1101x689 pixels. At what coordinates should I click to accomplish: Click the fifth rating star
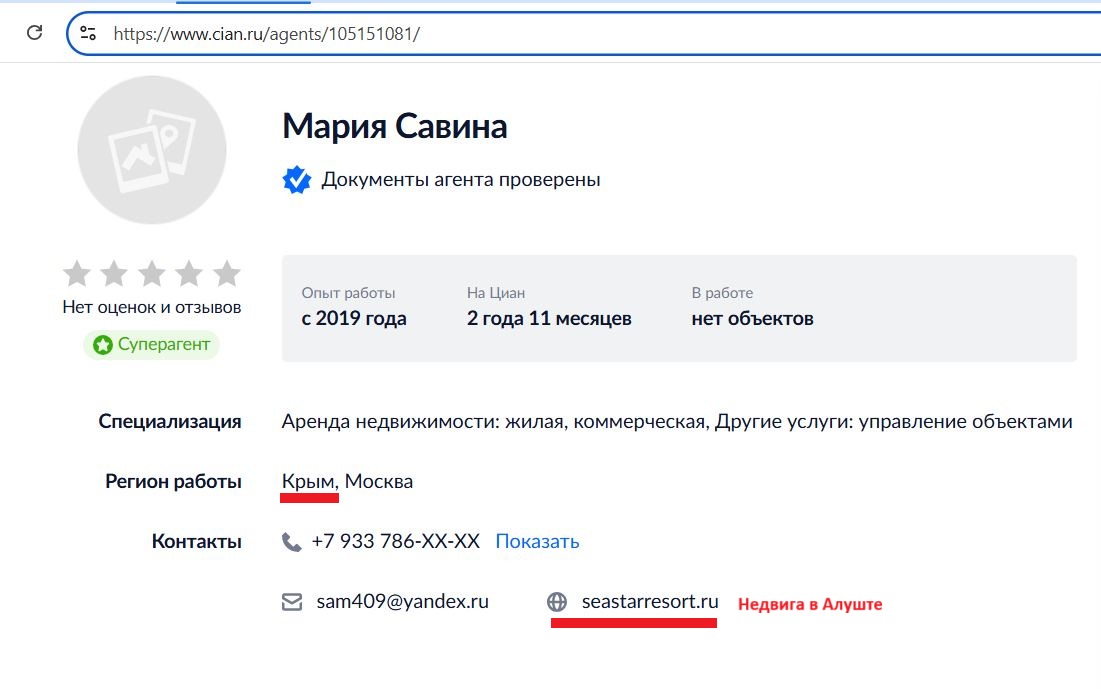point(227,273)
